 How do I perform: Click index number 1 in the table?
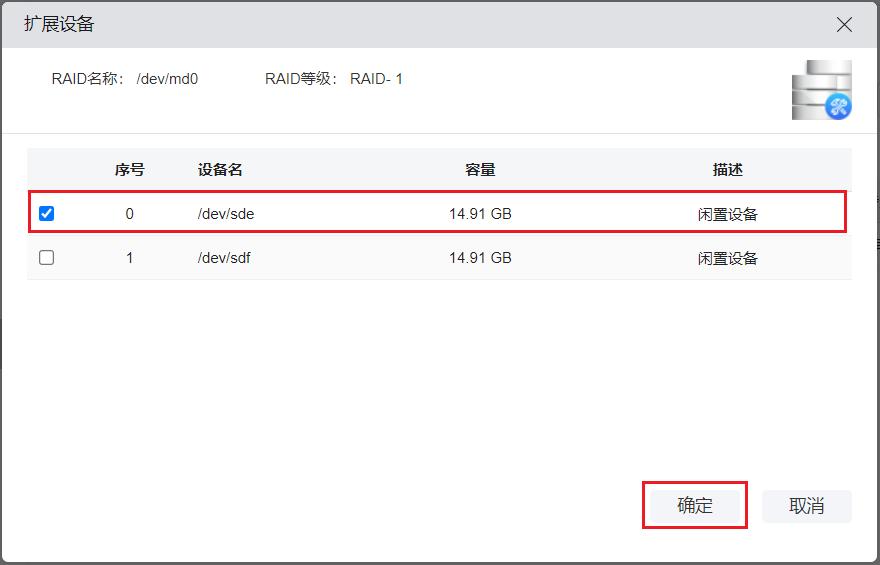pyautogui.click(x=129, y=258)
